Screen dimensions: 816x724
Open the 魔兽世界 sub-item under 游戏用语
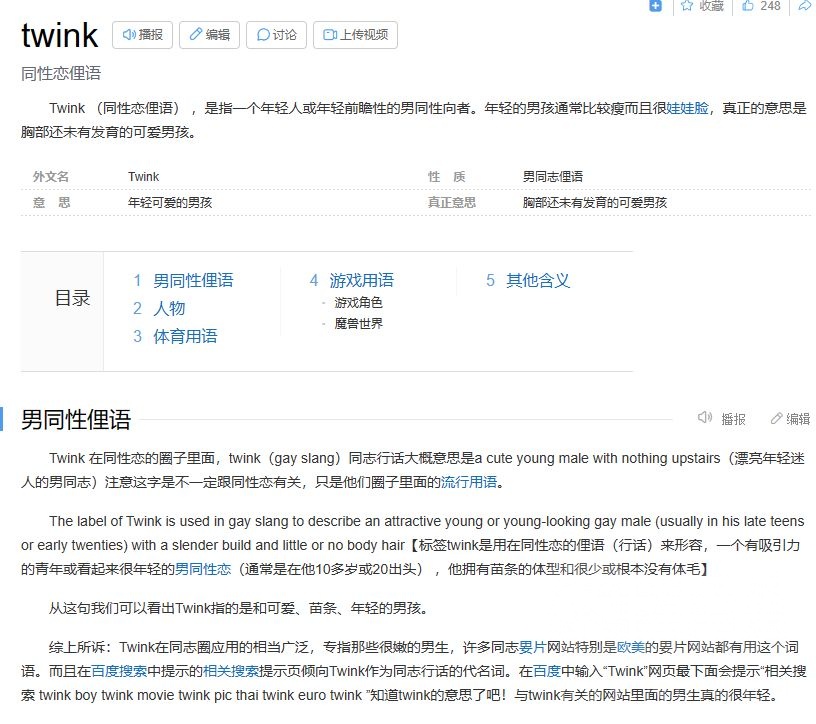(x=360, y=324)
